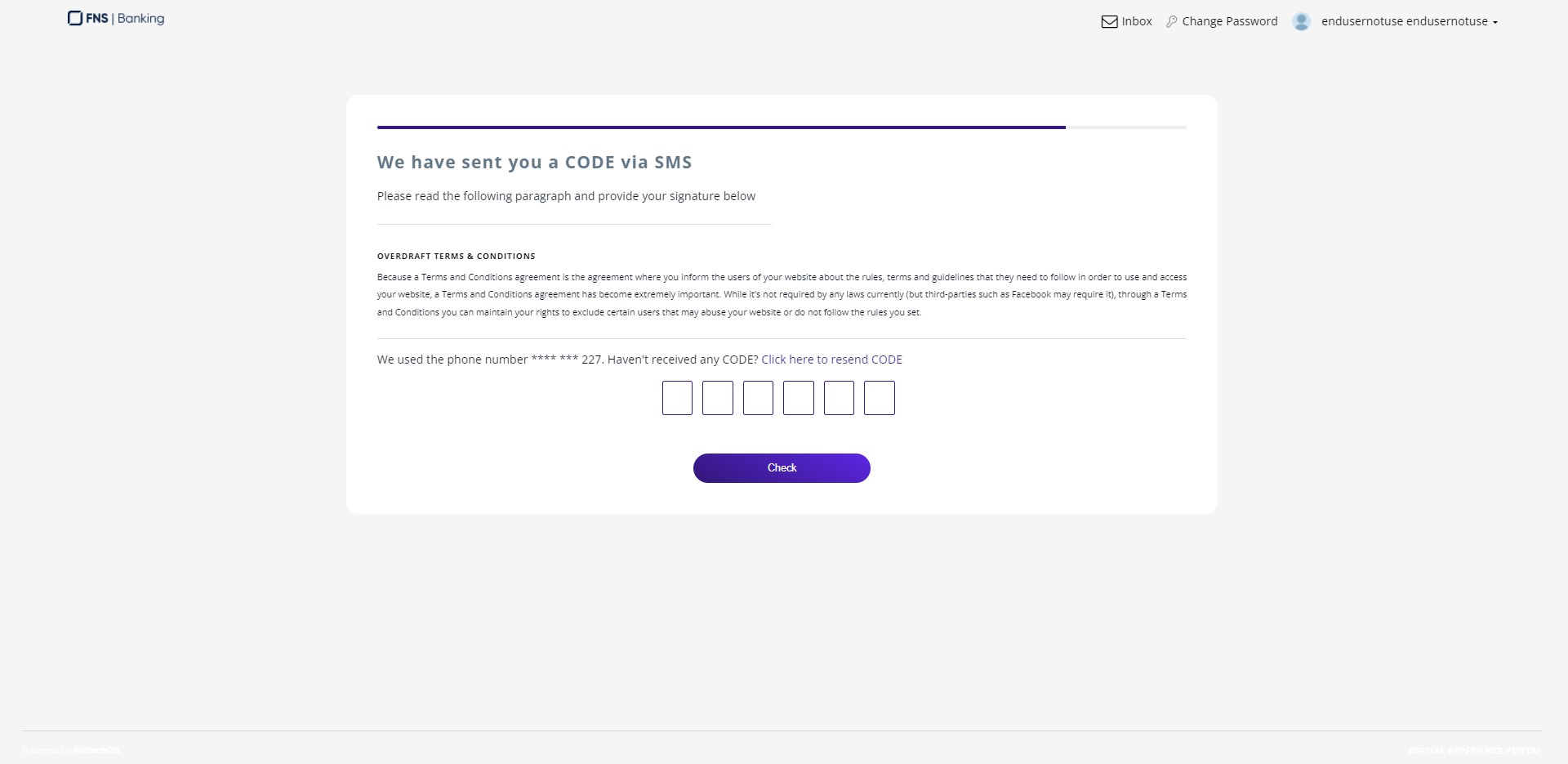This screenshot has width=1568, height=764.
Task: Expand the endusernotuse account dropdown caret
Action: pos(1495,23)
